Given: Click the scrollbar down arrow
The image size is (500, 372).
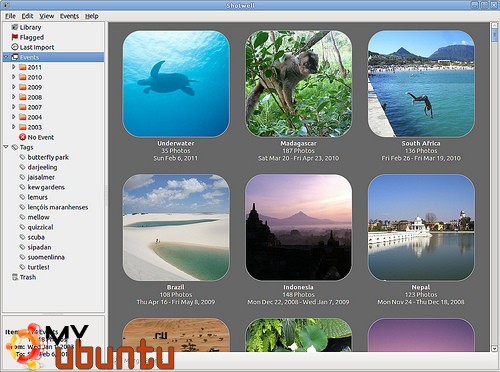Looking at the screenshot, I should pos(494,348).
